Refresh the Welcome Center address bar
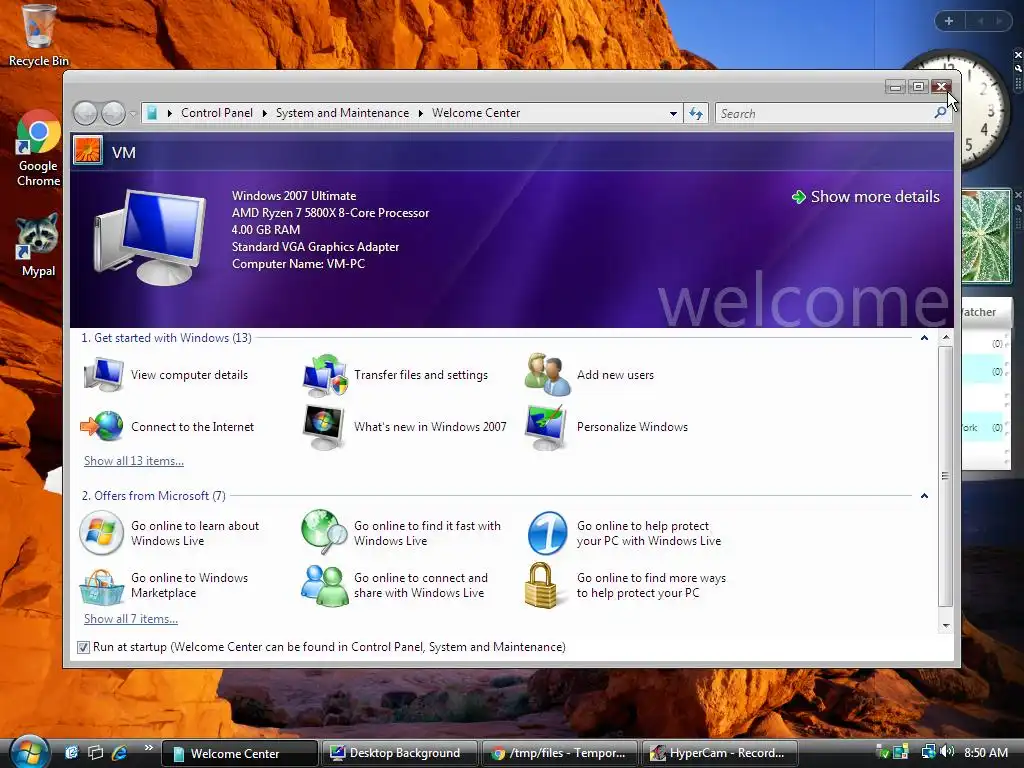Screen dimensions: 1024x768 click(696, 114)
